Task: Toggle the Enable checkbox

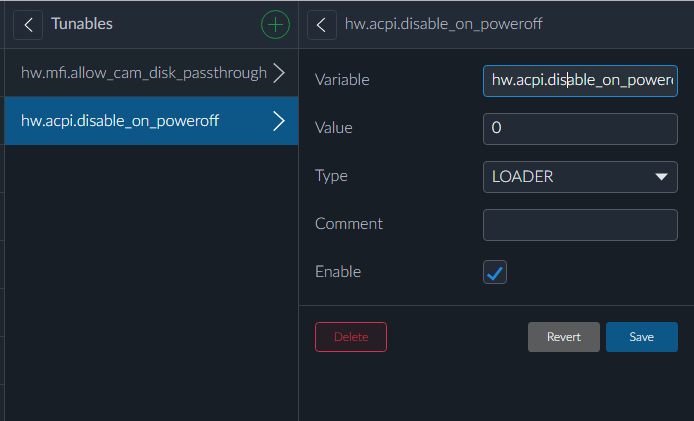Action: pyautogui.click(x=495, y=272)
